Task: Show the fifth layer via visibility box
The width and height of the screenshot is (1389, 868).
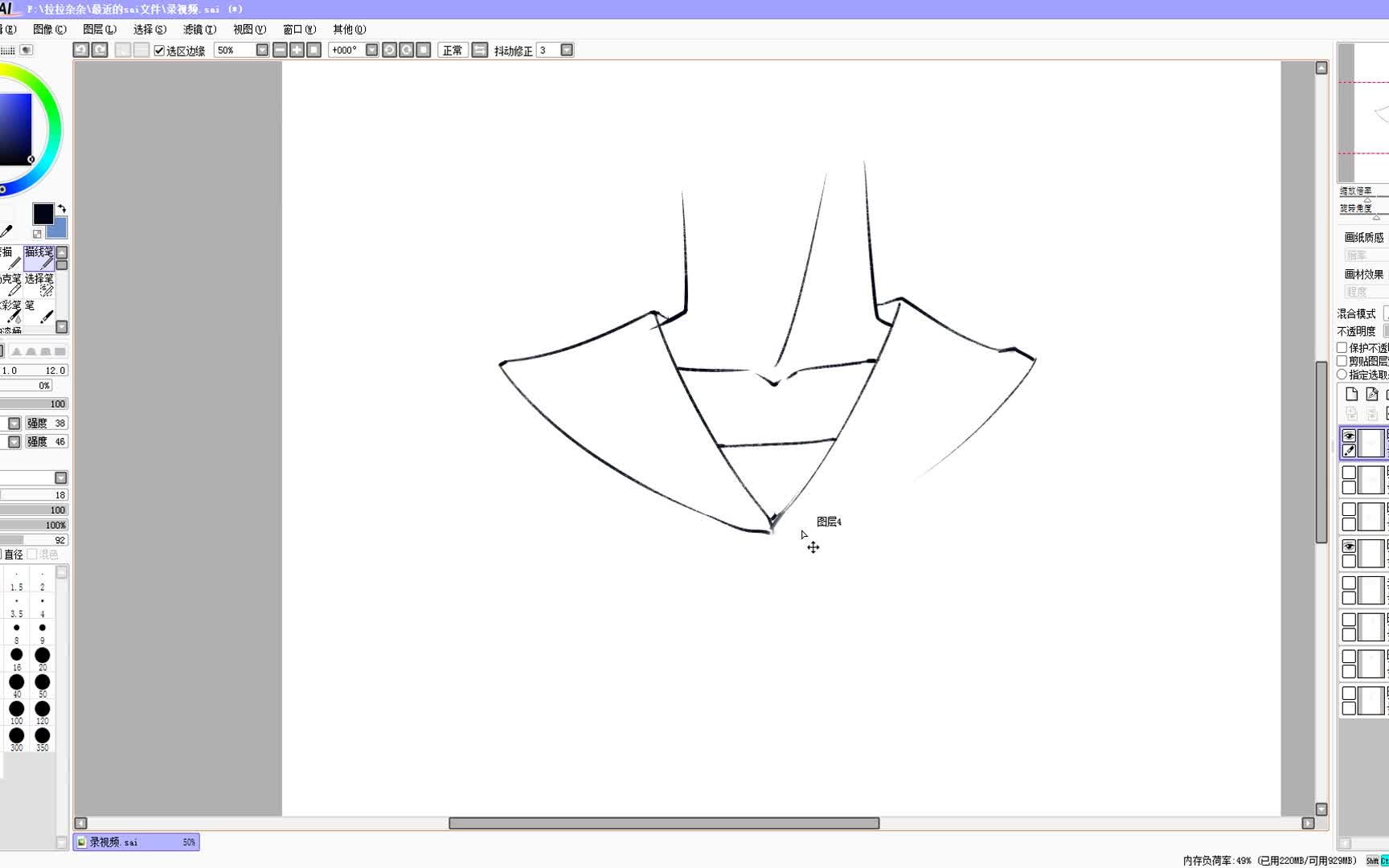Action: point(1349,583)
